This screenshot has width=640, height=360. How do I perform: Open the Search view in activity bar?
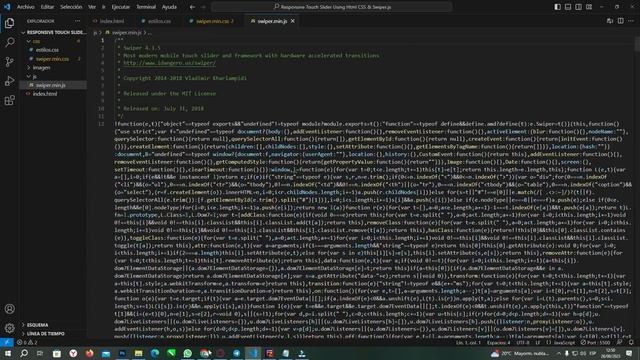tap(9, 42)
